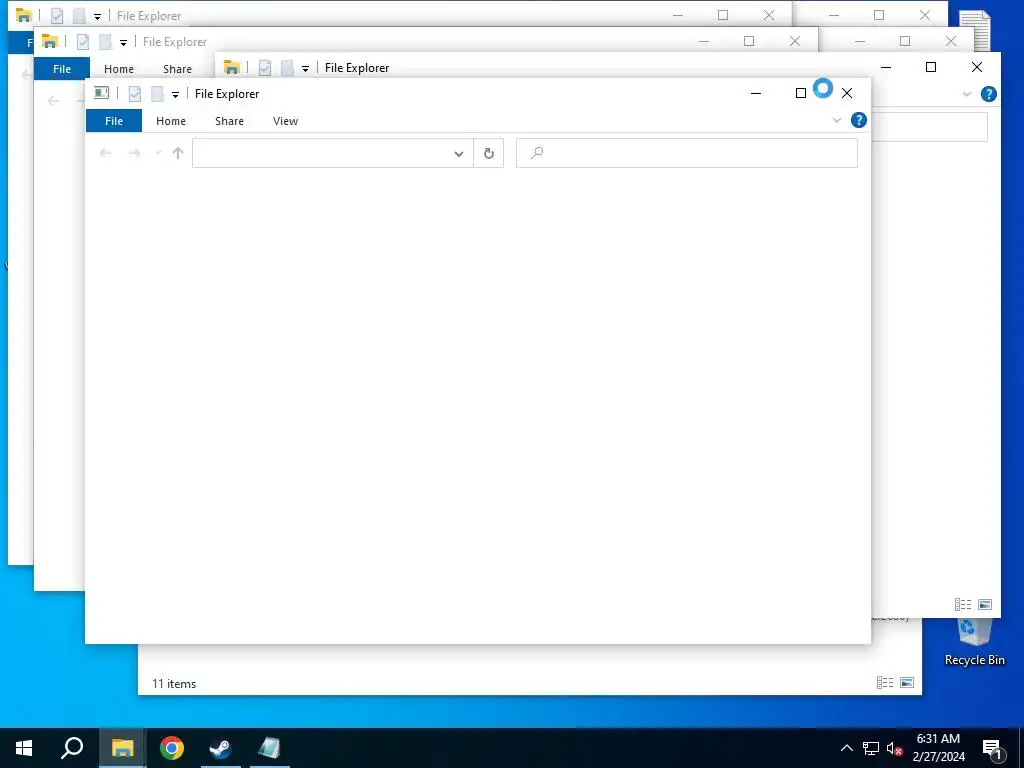Open the notification center
Image resolution: width=1024 pixels, height=768 pixels.
pos(993,749)
